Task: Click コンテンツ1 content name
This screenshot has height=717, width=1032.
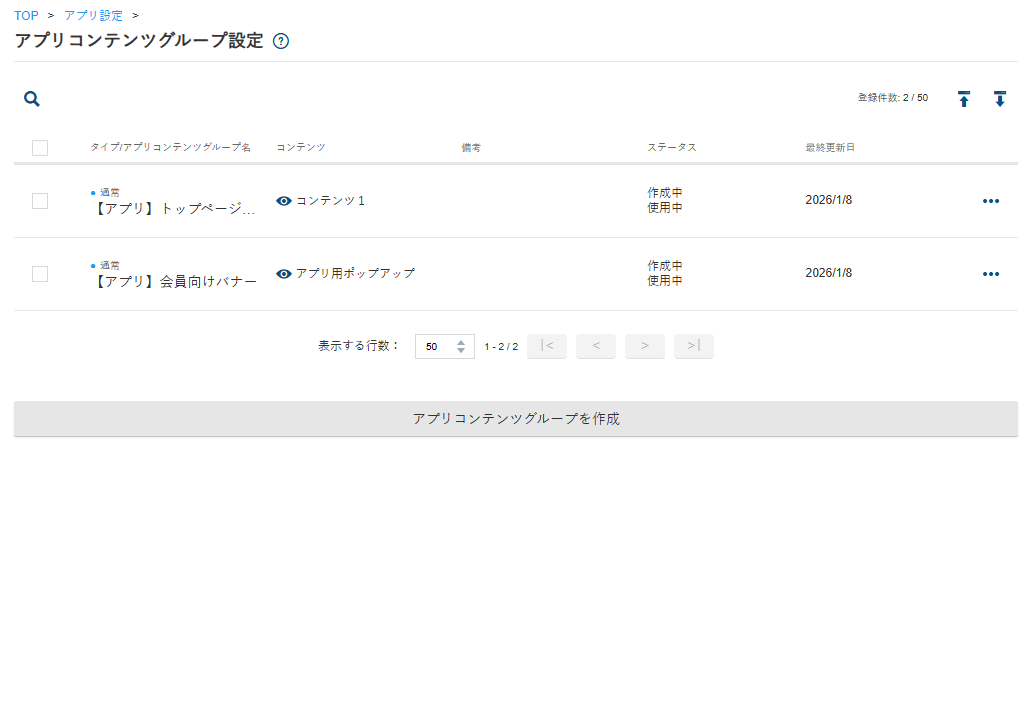Action: [x=330, y=201]
